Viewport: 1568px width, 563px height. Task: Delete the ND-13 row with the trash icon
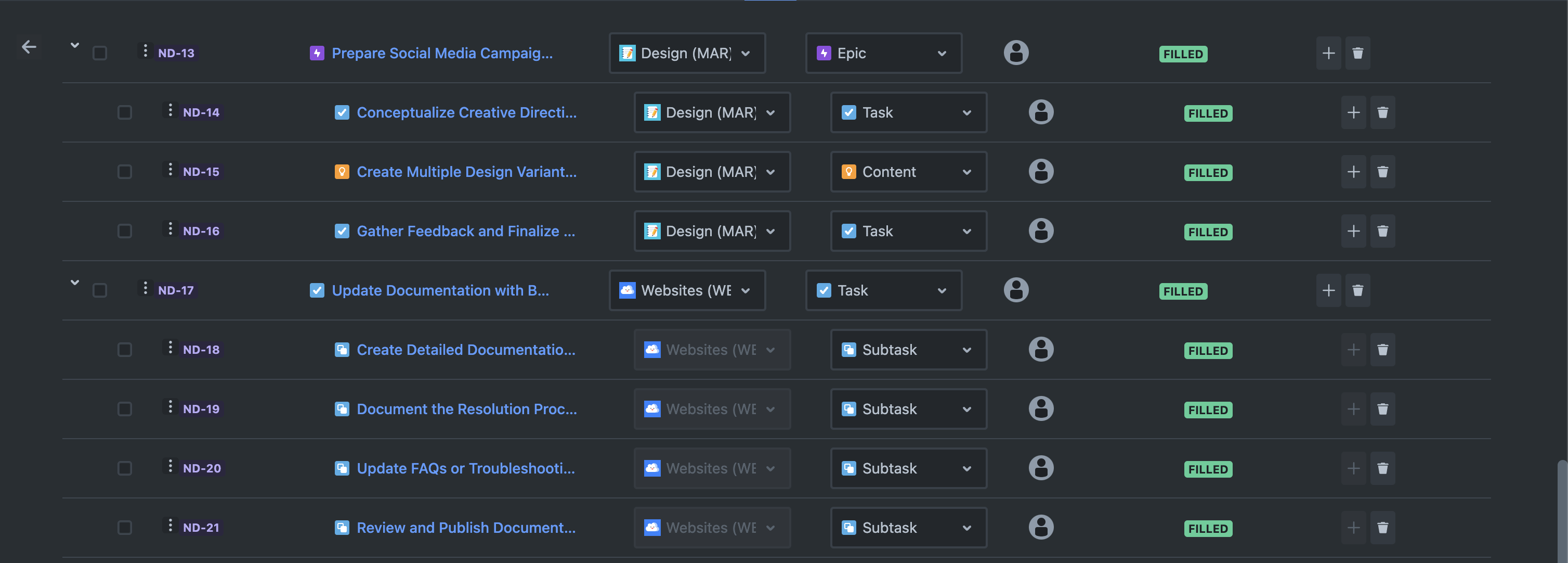pyautogui.click(x=1357, y=54)
